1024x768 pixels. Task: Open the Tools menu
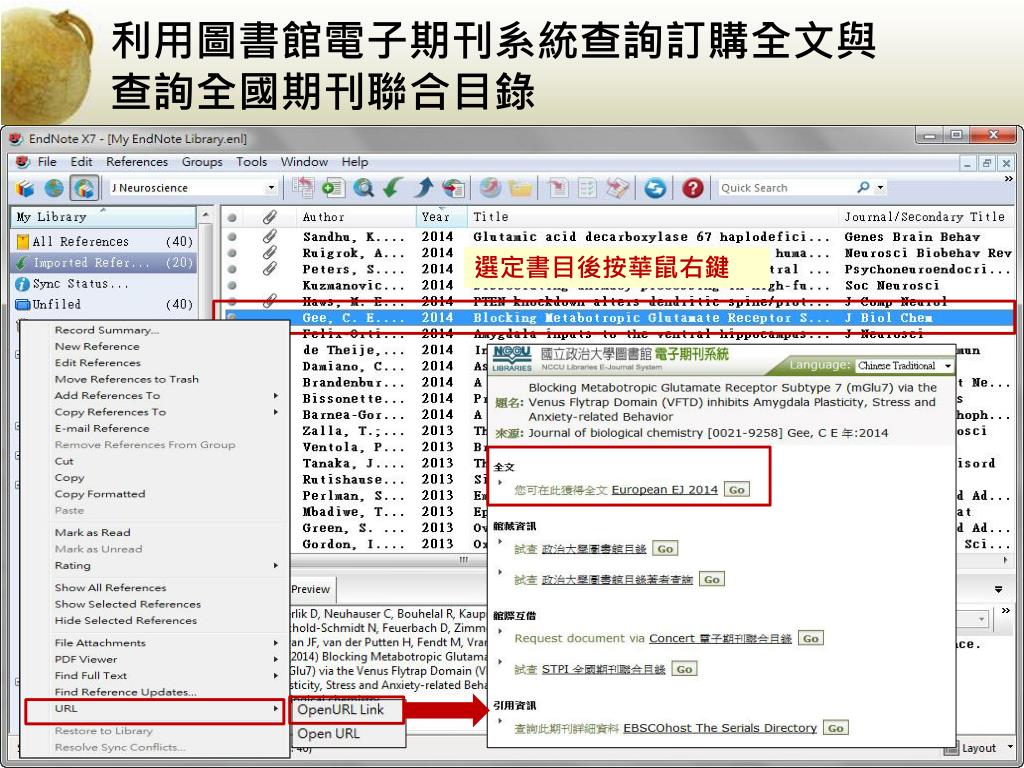click(x=251, y=162)
